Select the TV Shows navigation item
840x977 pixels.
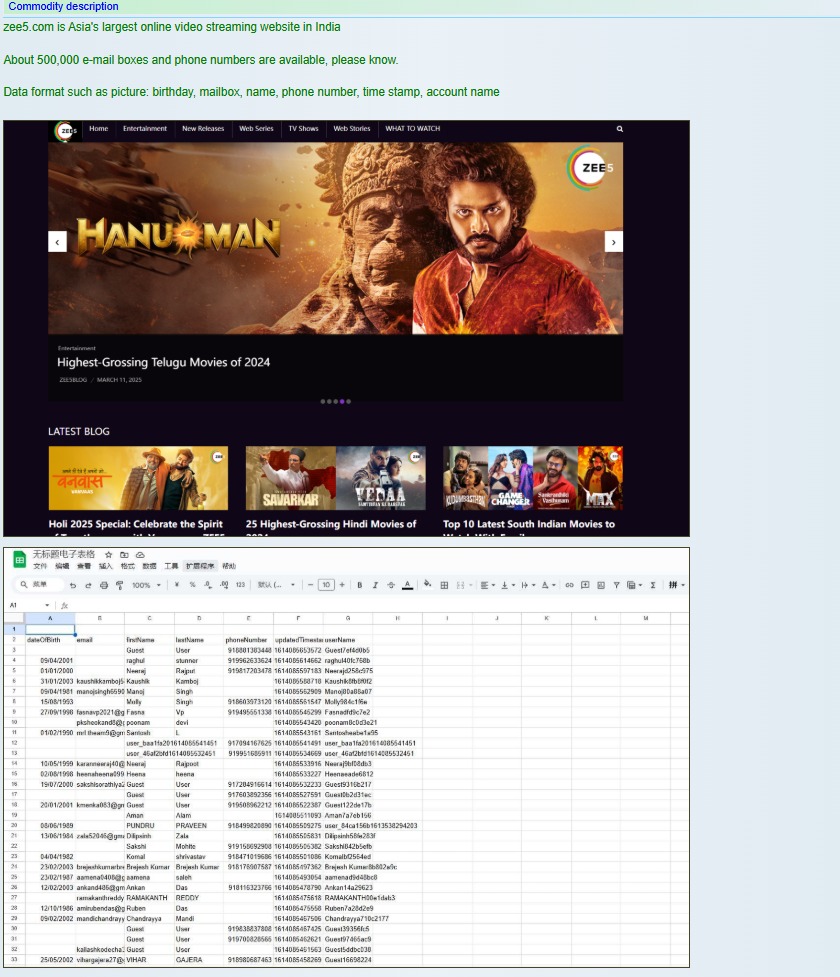coord(303,129)
